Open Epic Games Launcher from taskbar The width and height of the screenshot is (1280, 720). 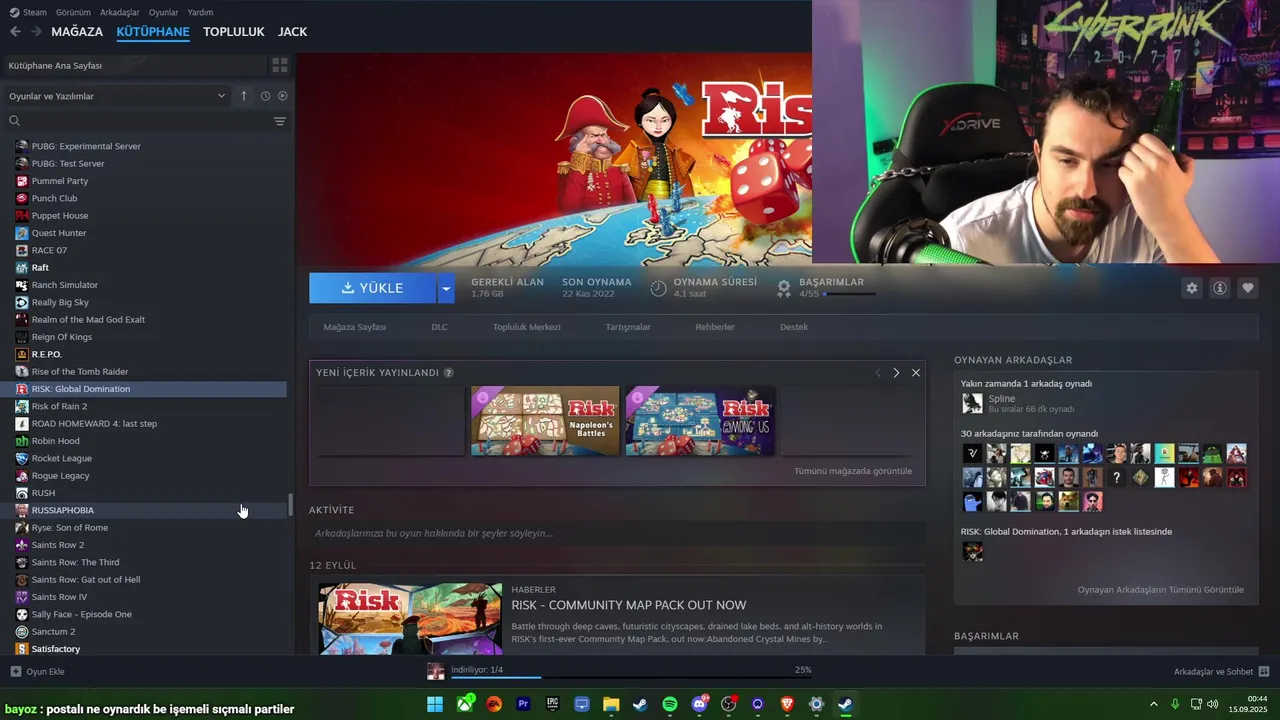[x=553, y=704]
